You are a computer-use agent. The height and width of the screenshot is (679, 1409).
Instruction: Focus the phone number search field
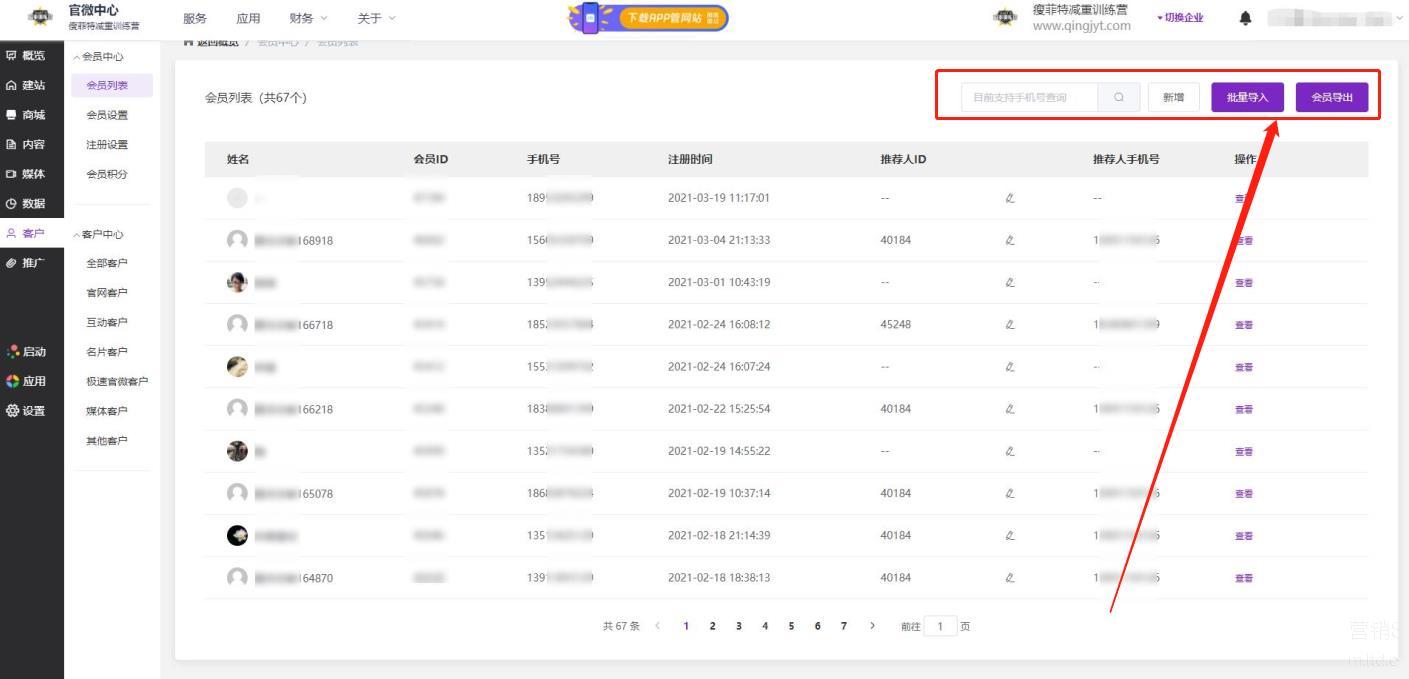coord(1029,97)
